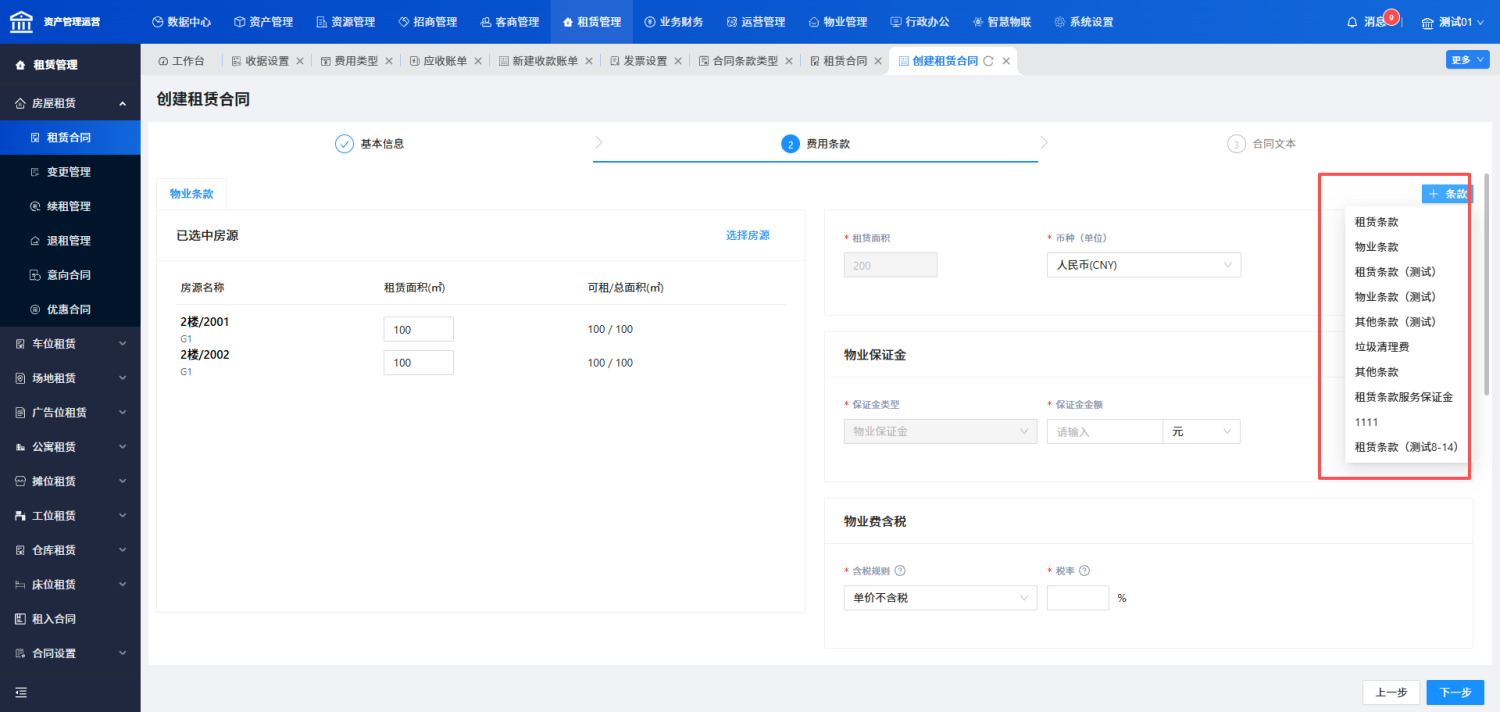Close the 发票设置 tab

678,61
